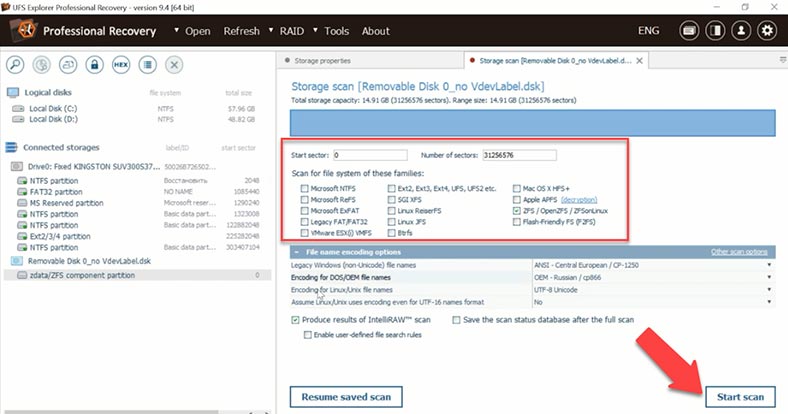Click the APFS decryption link
The height and width of the screenshot is (414, 788).
tap(578, 200)
